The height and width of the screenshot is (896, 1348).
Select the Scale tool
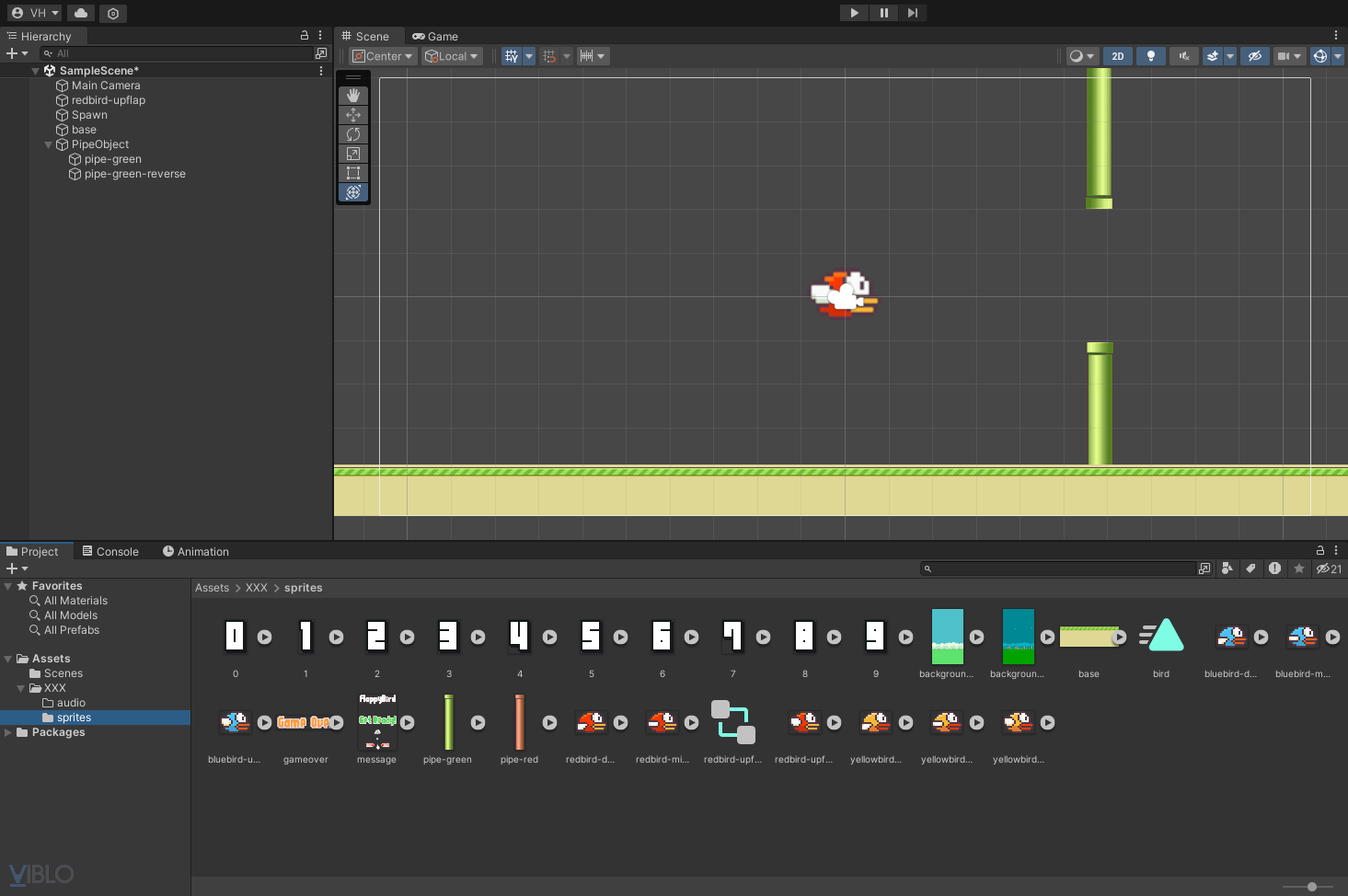353,154
